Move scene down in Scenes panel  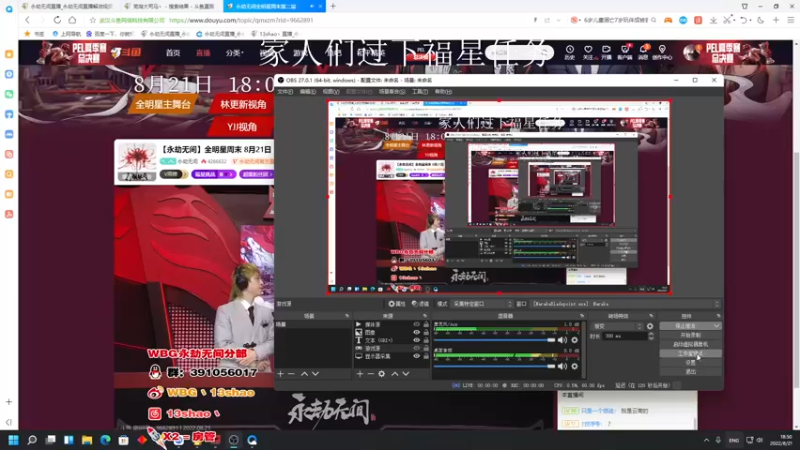point(315,374)
